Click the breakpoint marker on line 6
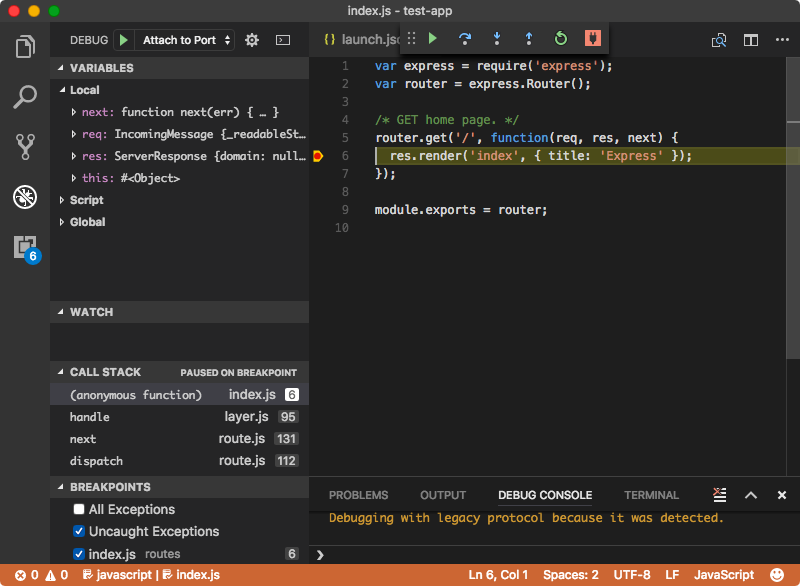The width and height of the screenshot is (800, 586). 318,156
